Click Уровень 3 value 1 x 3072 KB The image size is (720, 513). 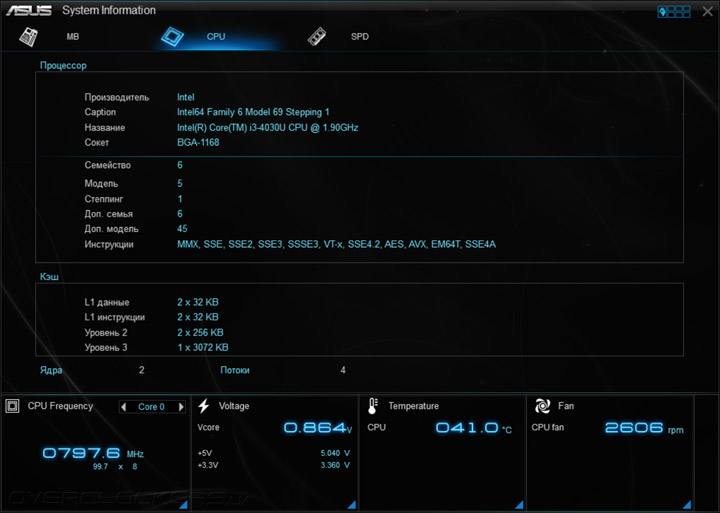click(x=203, y=348)
